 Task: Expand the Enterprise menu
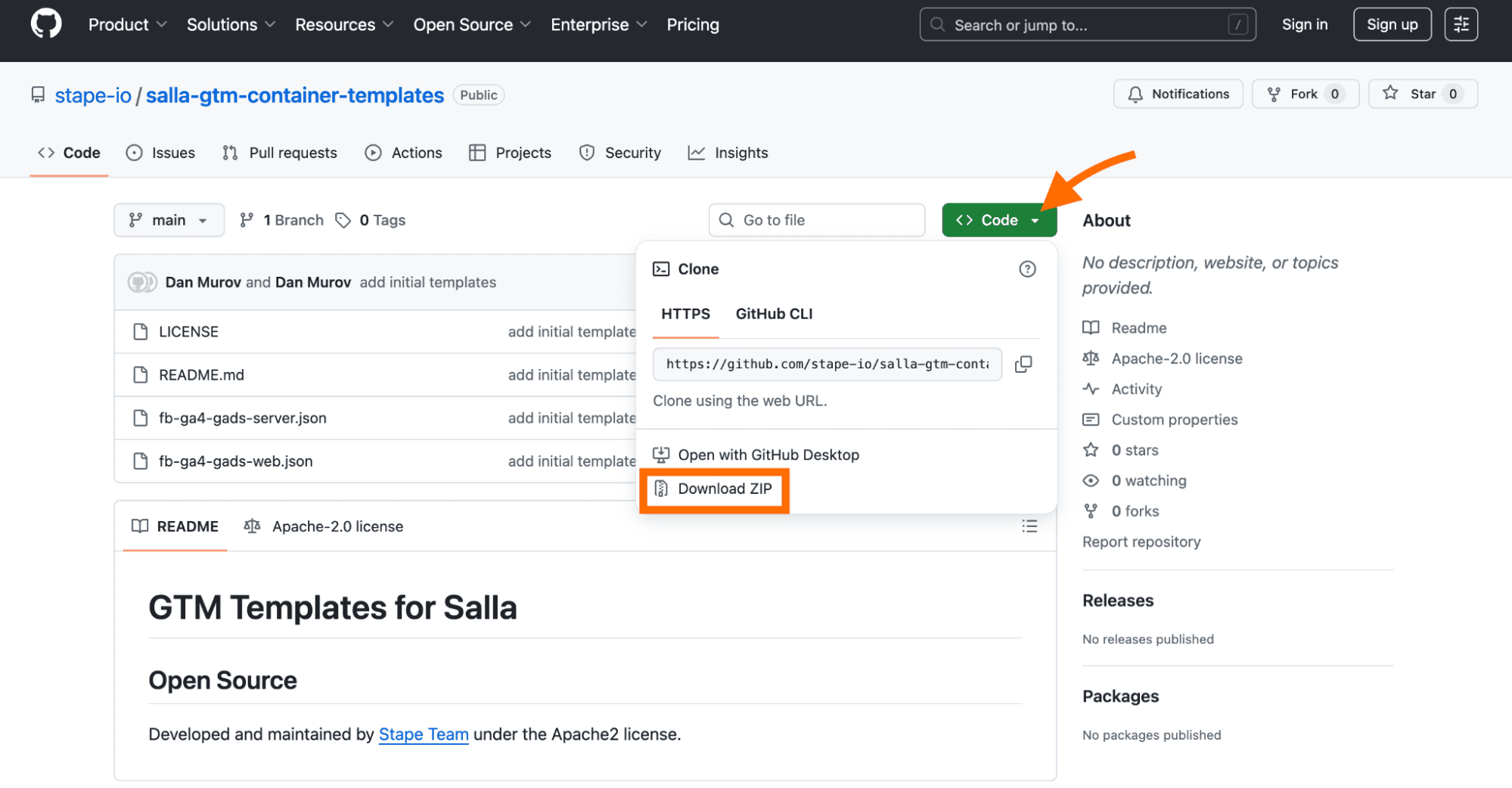(599, 25)
